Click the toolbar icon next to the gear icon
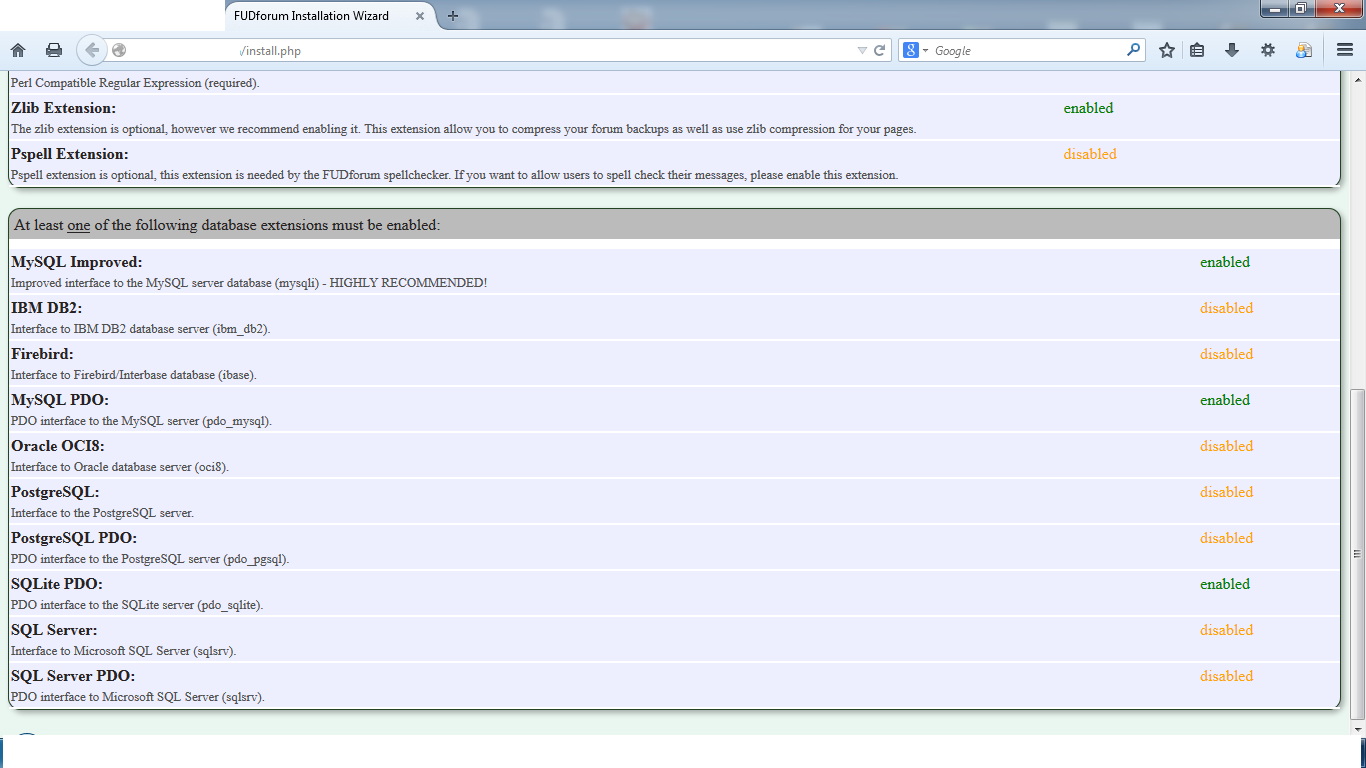This screenshot has width=1366, height=768. (x=1303, y=50)
